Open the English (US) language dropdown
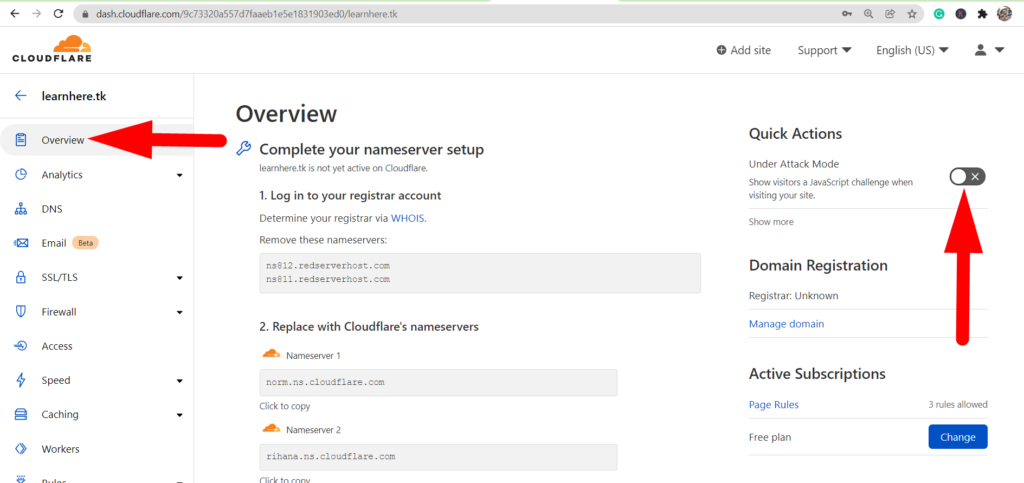This screenshot has width=1024, height=483. click(x=912, y=50)
